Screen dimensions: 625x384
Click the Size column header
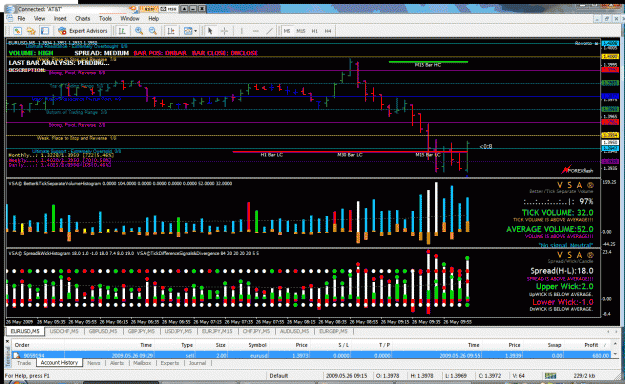pos(220,345)
